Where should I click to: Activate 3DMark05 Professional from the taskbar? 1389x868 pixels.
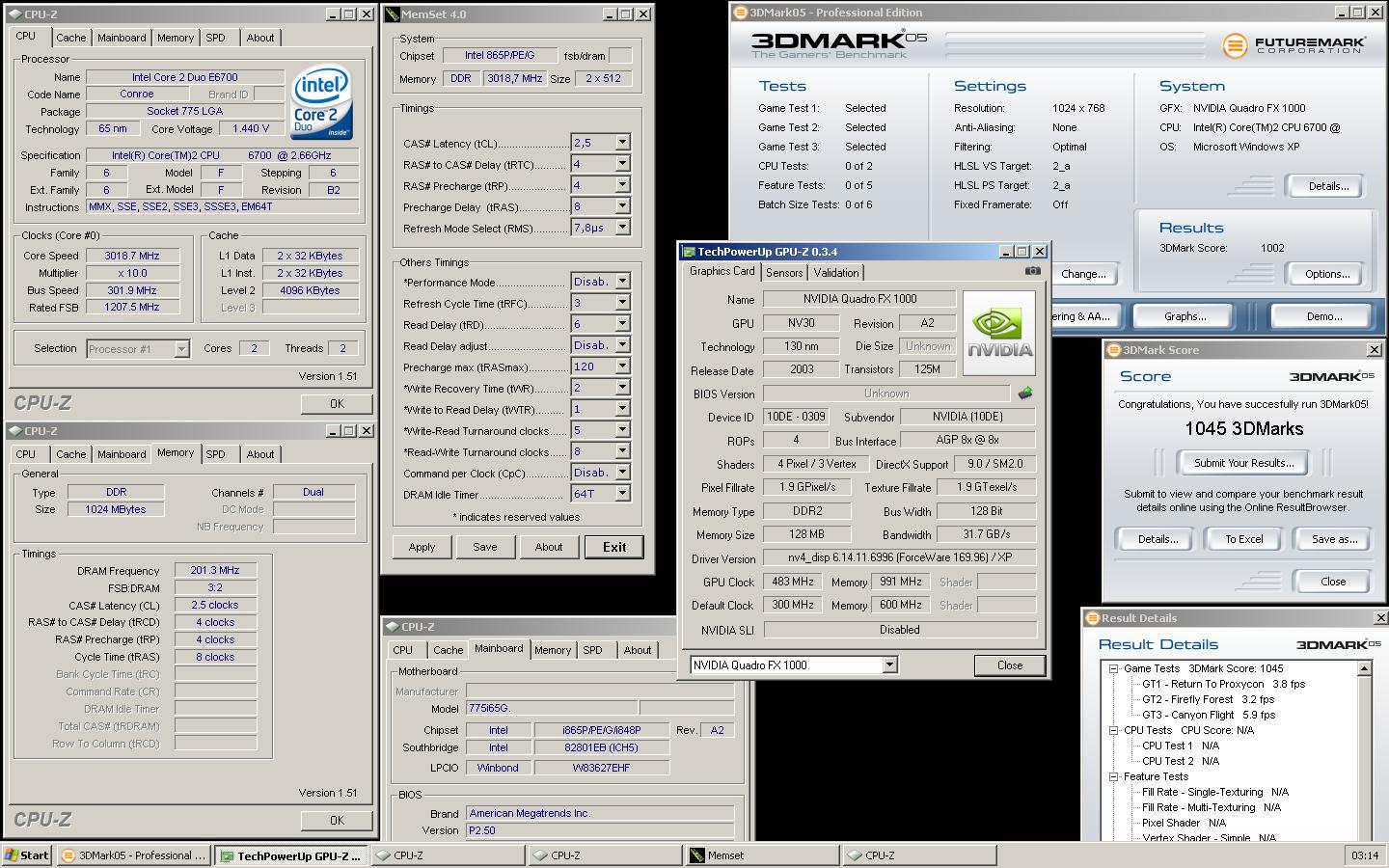point(134,855)
